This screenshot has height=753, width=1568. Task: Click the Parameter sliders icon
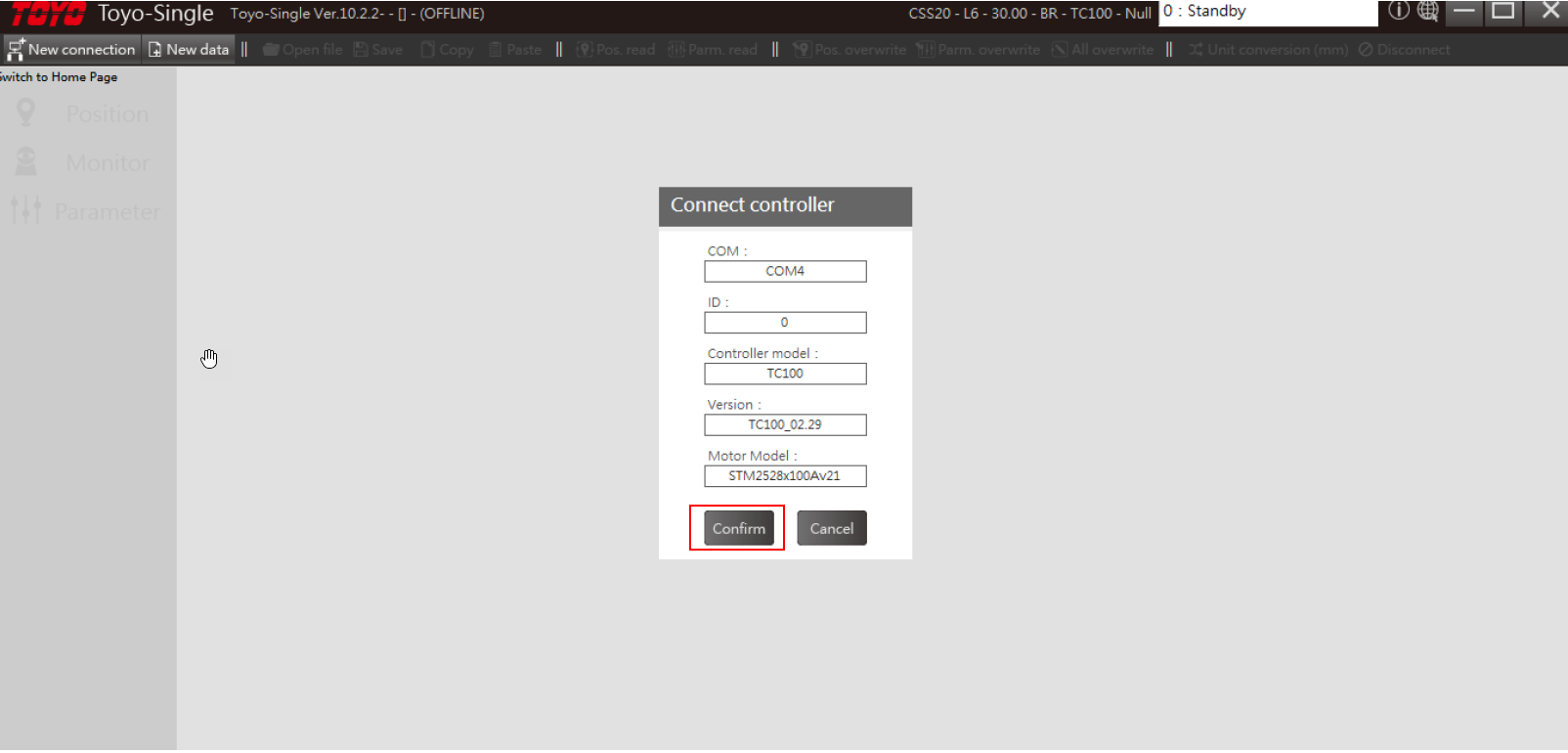coord(26,210)
